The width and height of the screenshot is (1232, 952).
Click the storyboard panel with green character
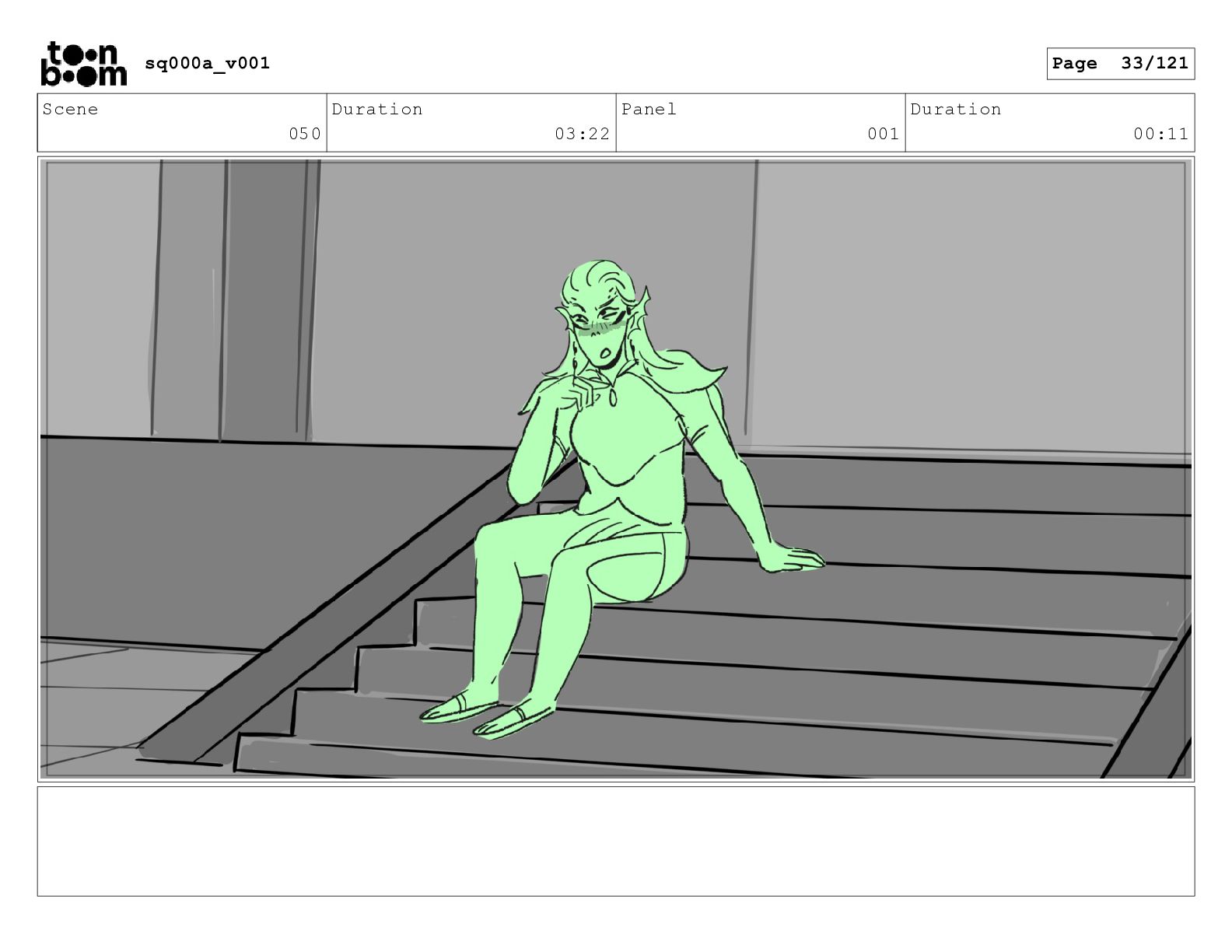616,469
